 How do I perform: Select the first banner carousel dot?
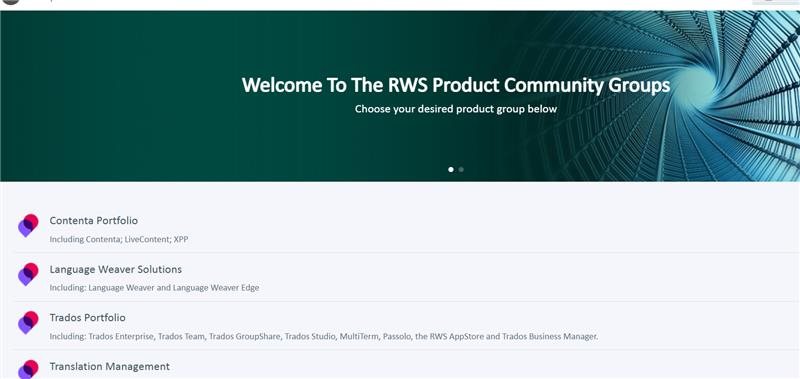point(451,169)
